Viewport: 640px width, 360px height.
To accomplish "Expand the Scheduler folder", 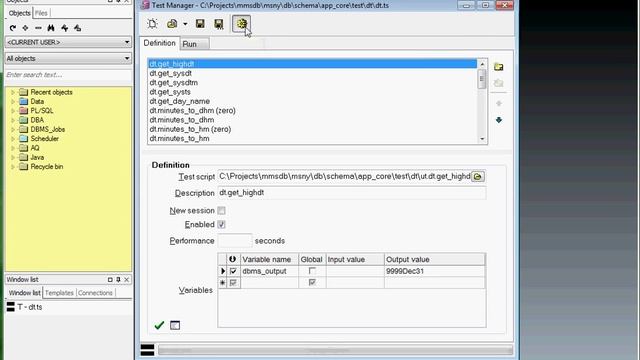I will point(13,139).
